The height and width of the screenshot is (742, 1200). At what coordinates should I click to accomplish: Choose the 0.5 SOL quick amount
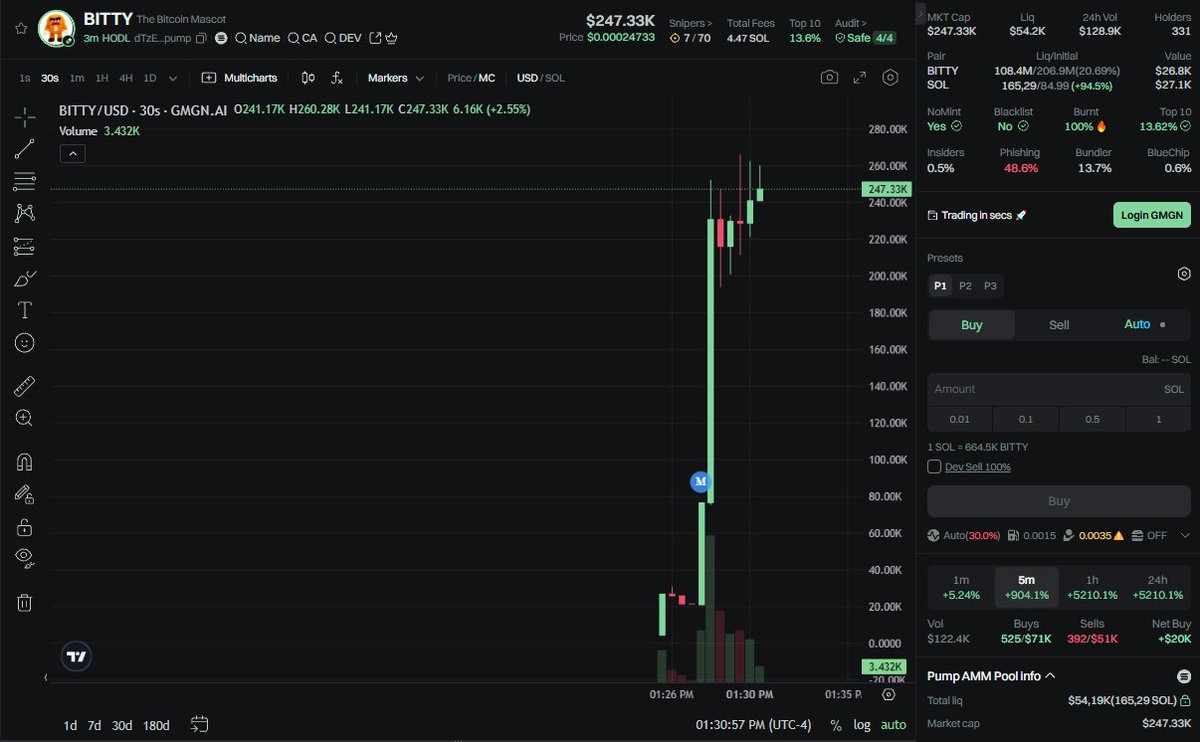1092,419
